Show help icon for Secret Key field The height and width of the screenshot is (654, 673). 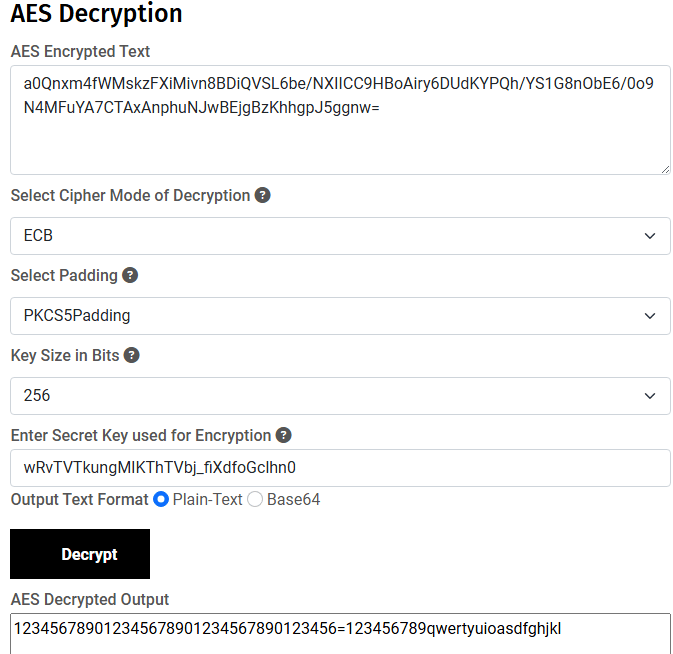[x=283, y=435]
